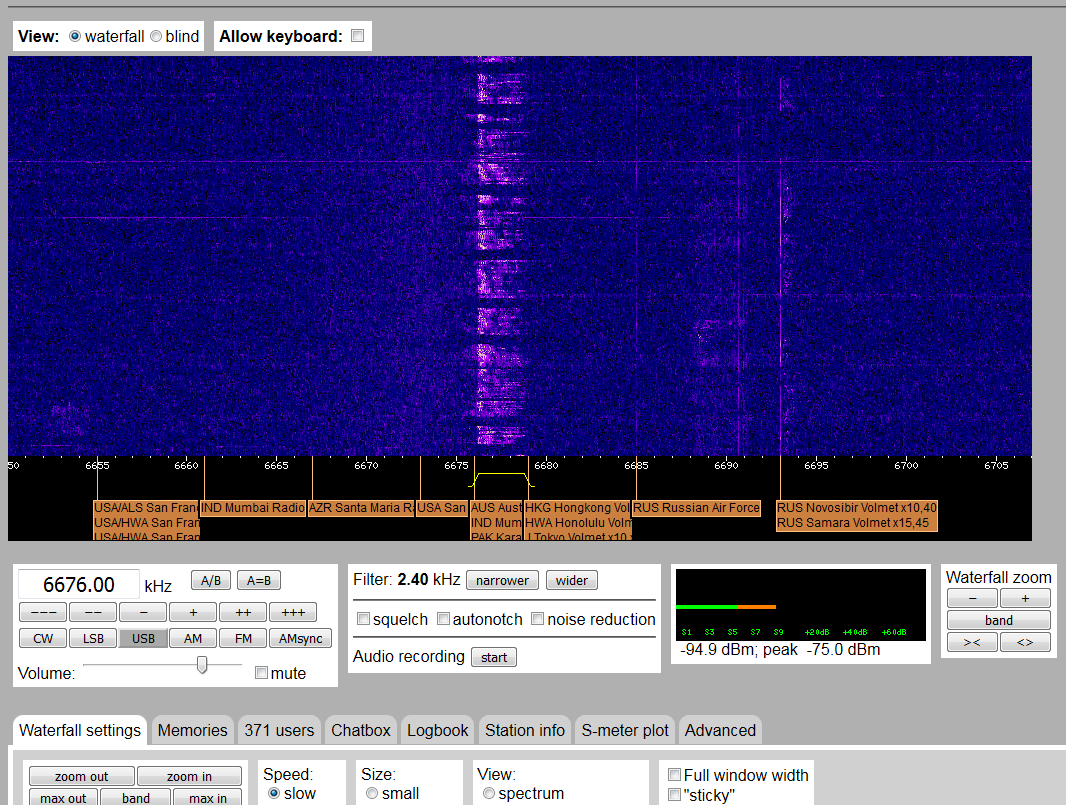
Task: Switch demodulation mode to CW
Action: pyautogui.click(x=43, y=638)
